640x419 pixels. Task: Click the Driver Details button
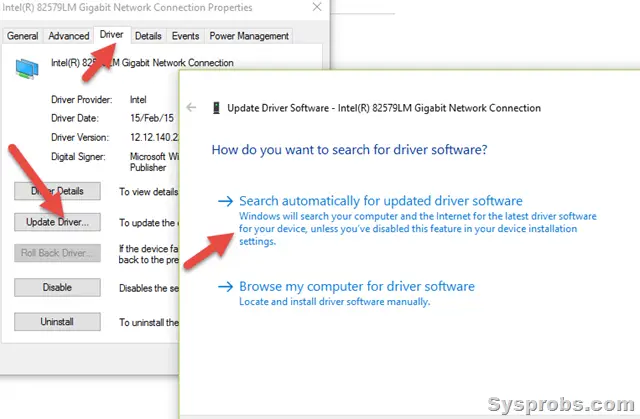pyautogui.click(x=57, y=191)
